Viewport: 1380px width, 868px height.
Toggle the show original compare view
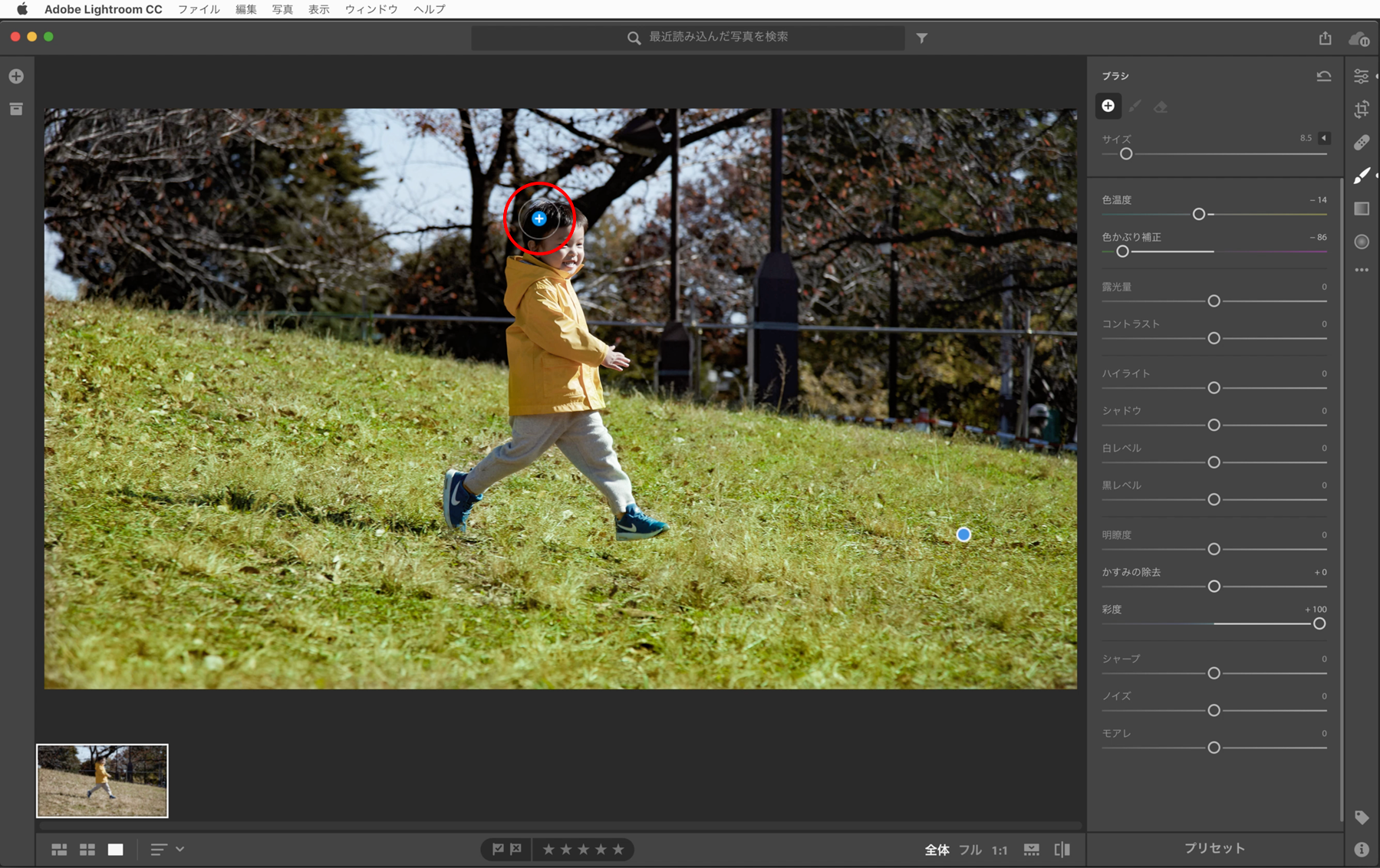(x=1062, y=849)
